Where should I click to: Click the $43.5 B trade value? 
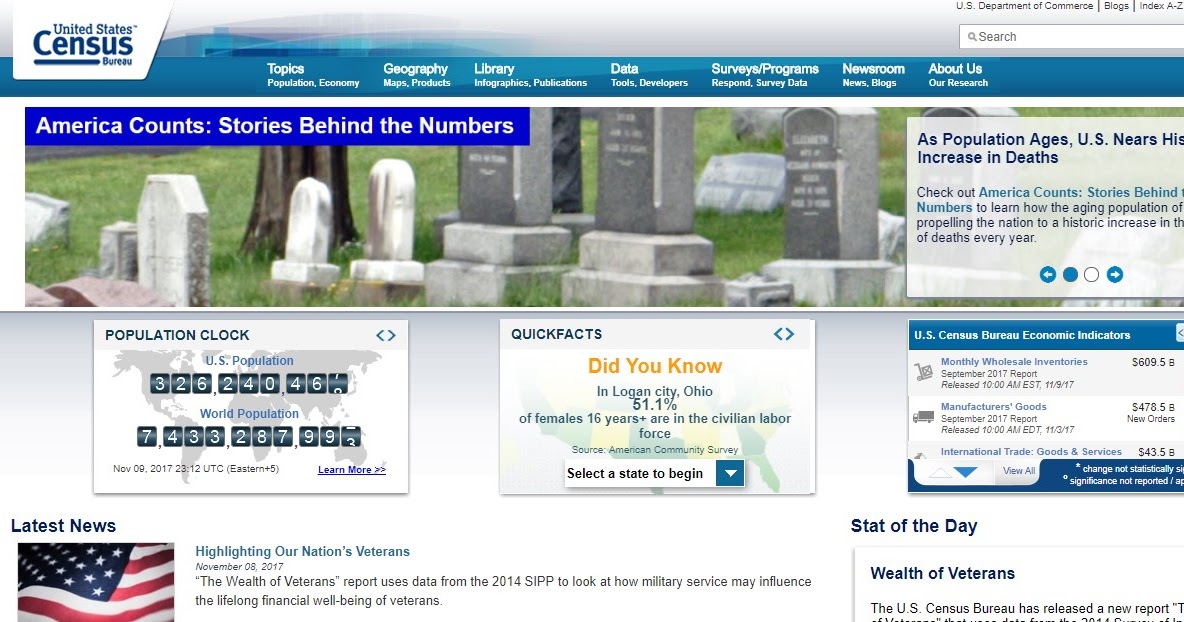click(x=1156, y=452)
